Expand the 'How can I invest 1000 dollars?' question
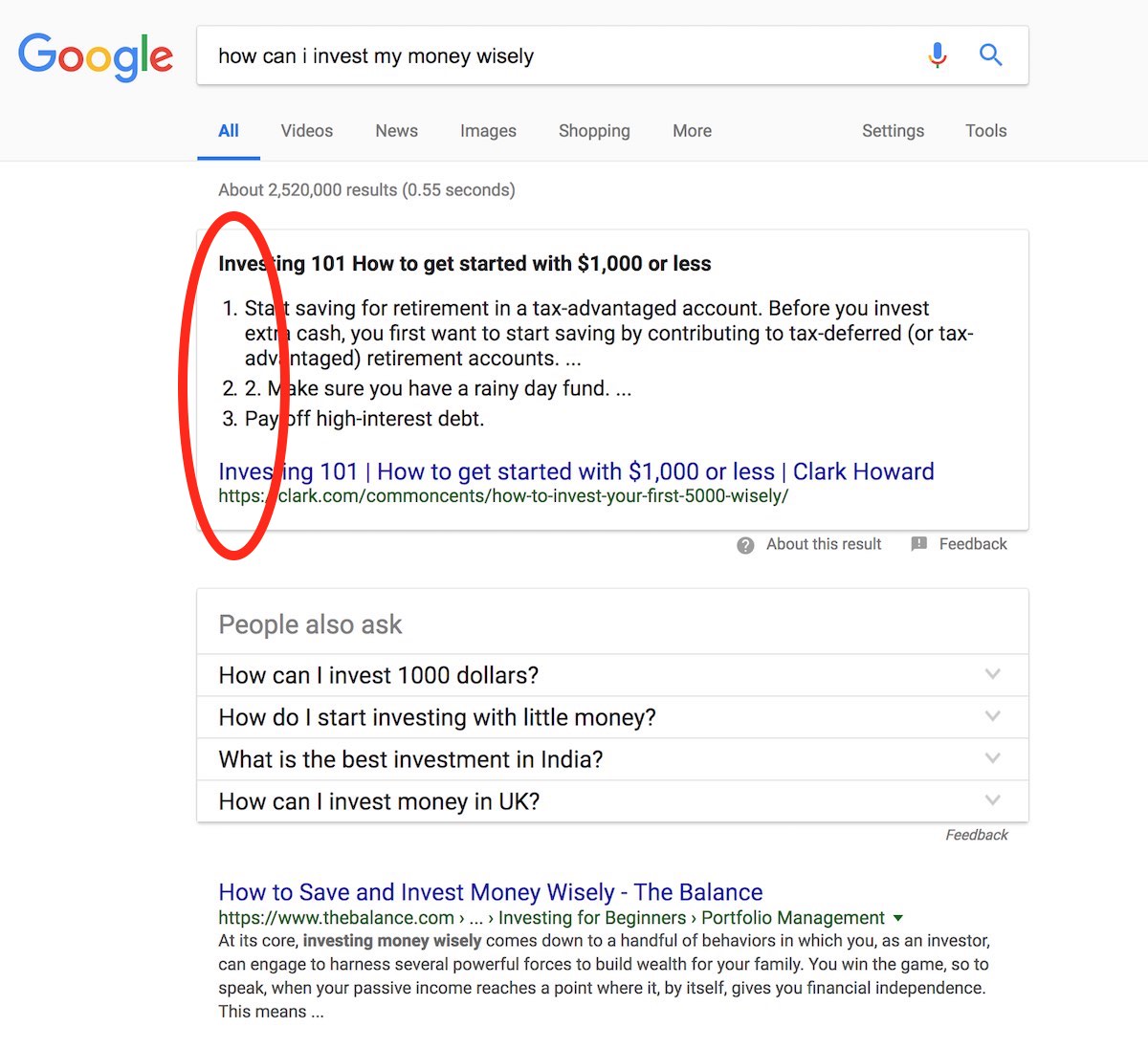 612,675
